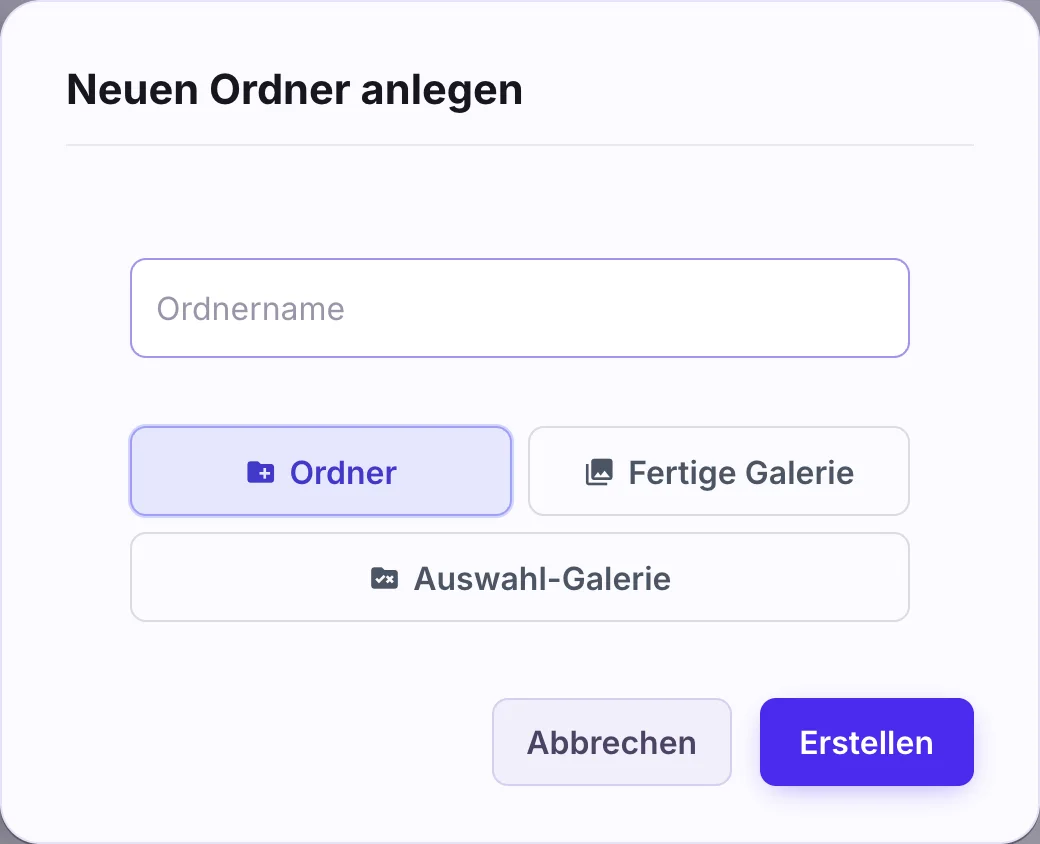The image size is (1040, 844).
Task: Click the Ordnername placeholder text
Action: coord(251,309)
